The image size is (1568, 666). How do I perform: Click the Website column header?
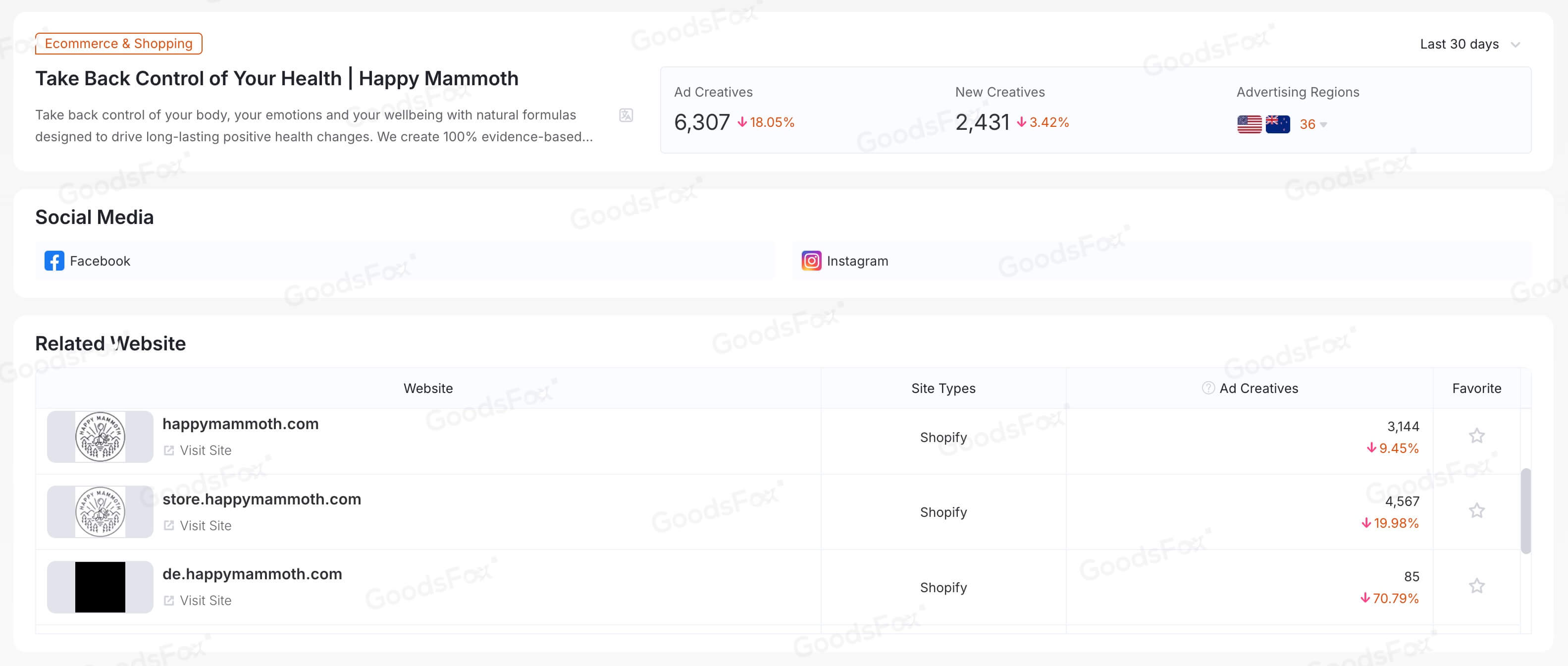point(428,388)
